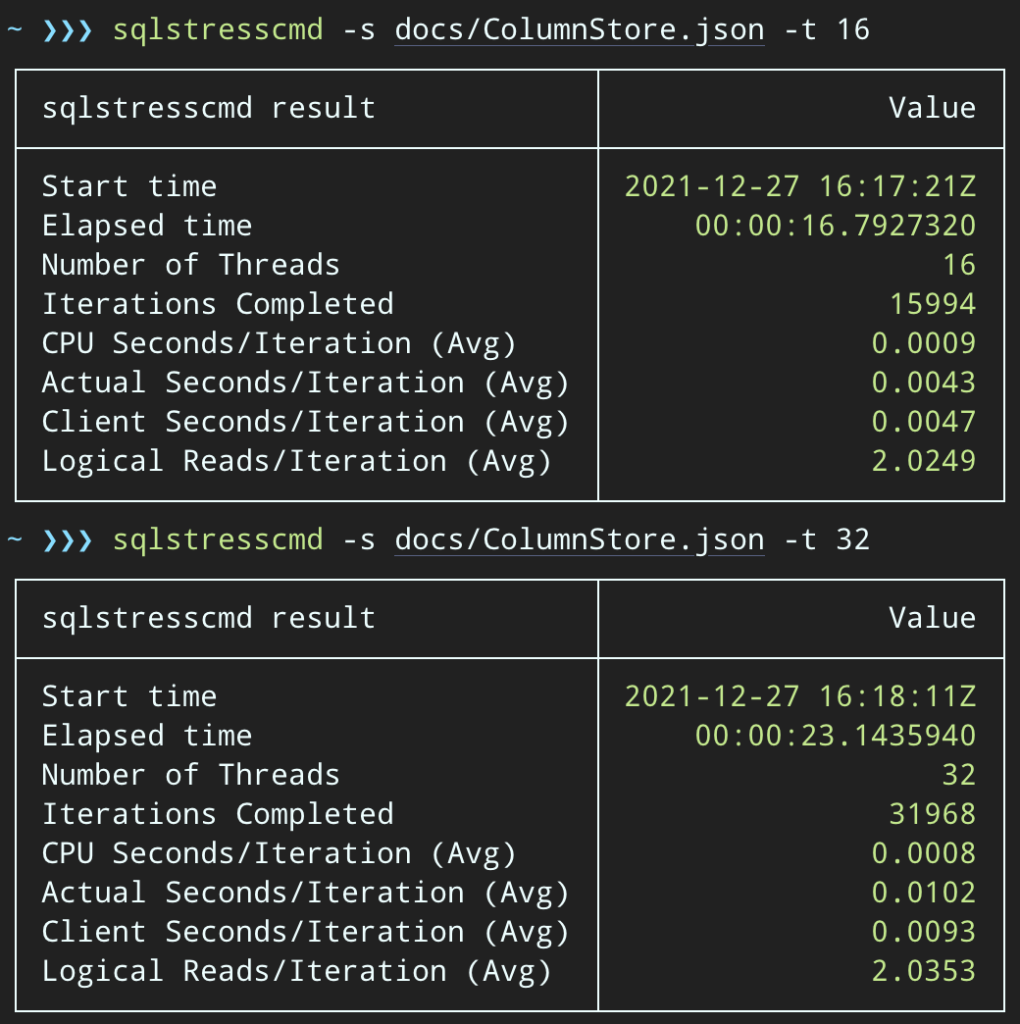Click the Logical Reads/Iteration 2.0249 value

pos(923,460)
